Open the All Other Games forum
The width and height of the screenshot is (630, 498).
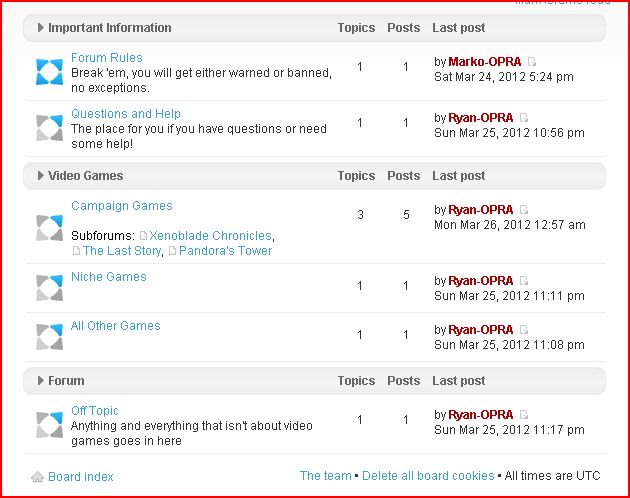coord(116,326)
